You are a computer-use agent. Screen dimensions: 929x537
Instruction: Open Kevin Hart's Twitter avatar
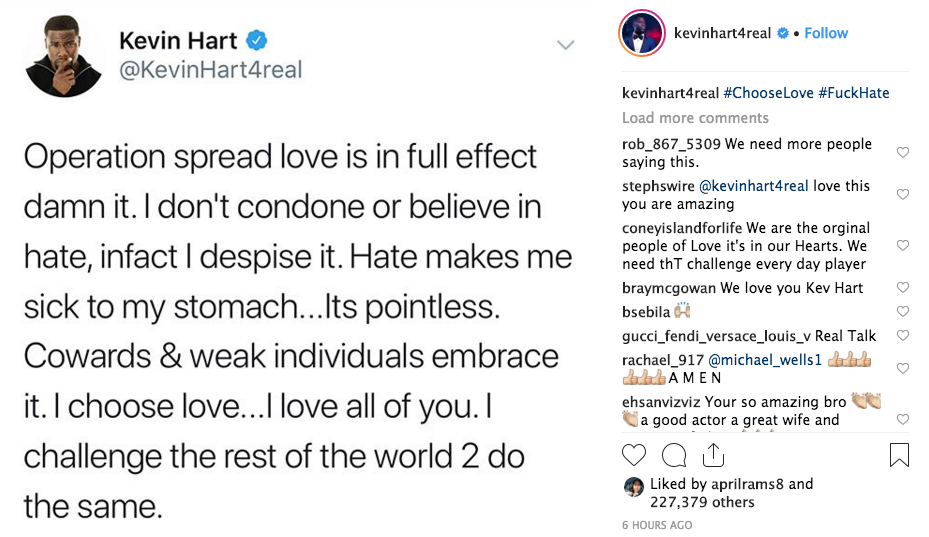[x=64, y=56]
